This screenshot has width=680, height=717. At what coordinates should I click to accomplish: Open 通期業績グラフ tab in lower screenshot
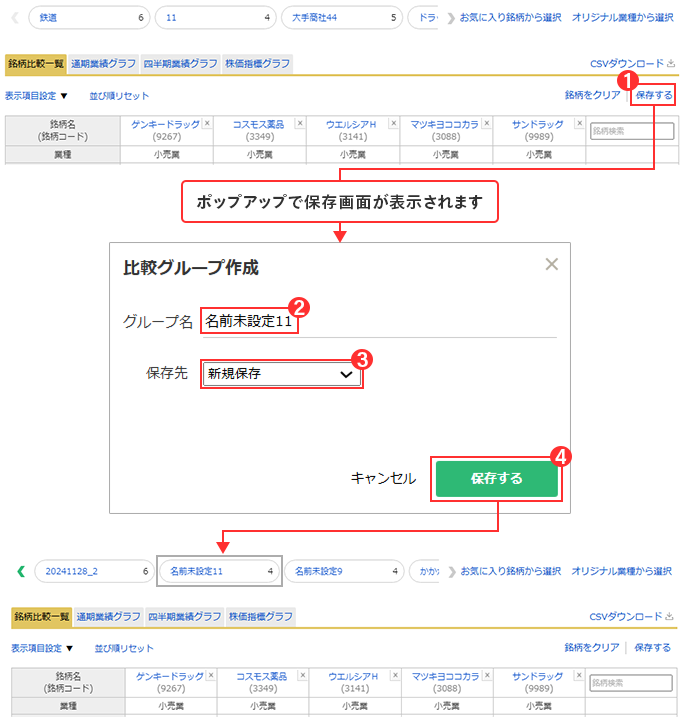[108, 616]
